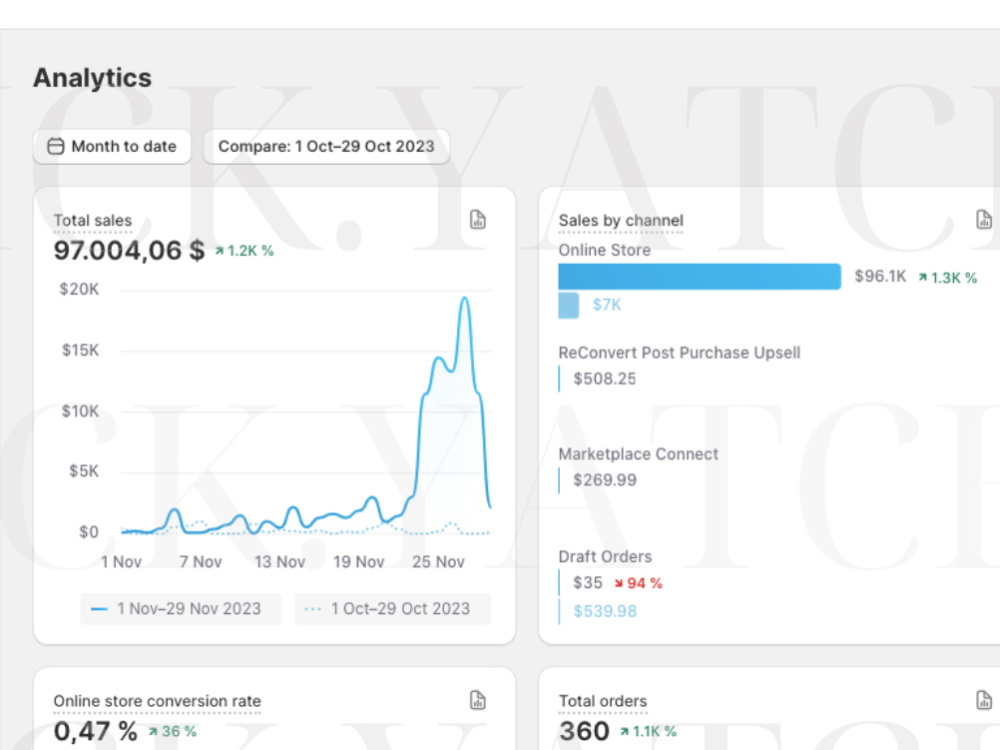Click the 1 Nov x-axis label
The width and height of the screenshot is (1000, 750).
tap(121, 562)
